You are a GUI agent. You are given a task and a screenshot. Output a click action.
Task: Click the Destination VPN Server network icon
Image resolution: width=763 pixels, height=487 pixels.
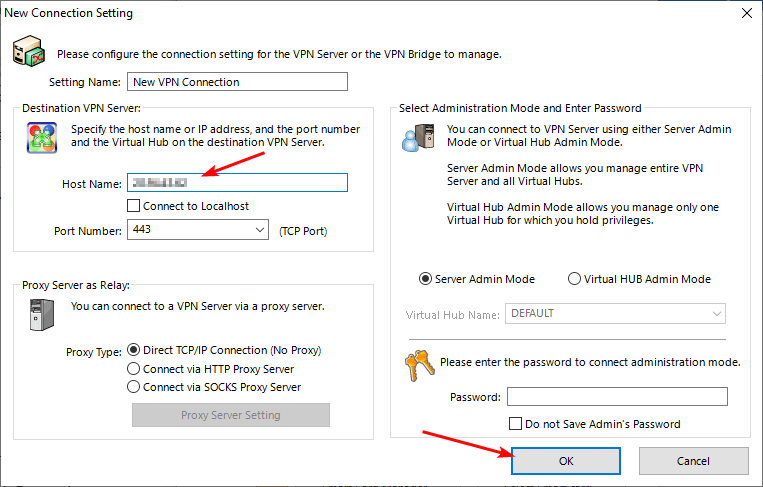pyautogui.click(x=41, y=137)
